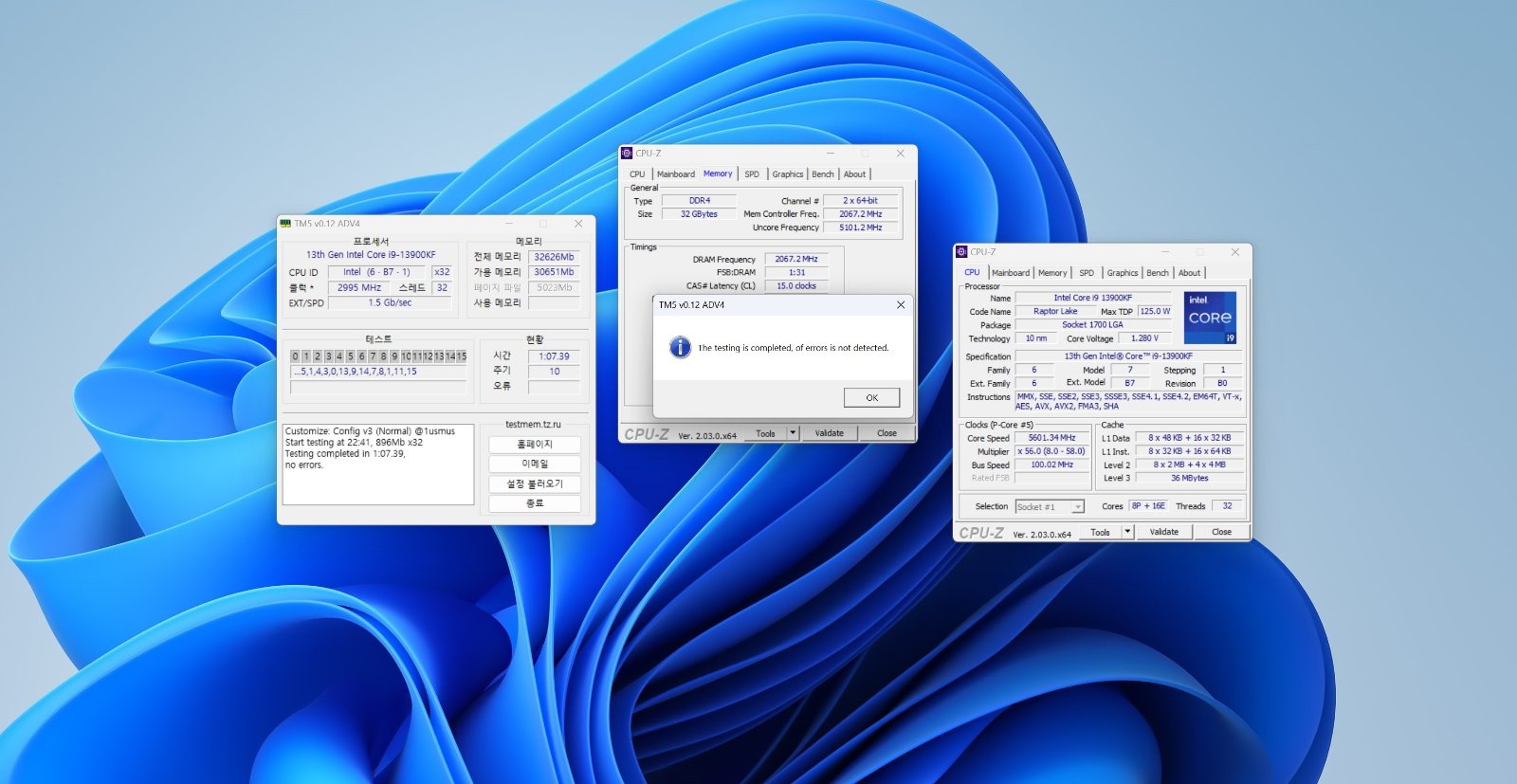This screenshot has width=1517, height=784.
Task: Click the blue information icon in dialog
Action: (x=680, y=347)
